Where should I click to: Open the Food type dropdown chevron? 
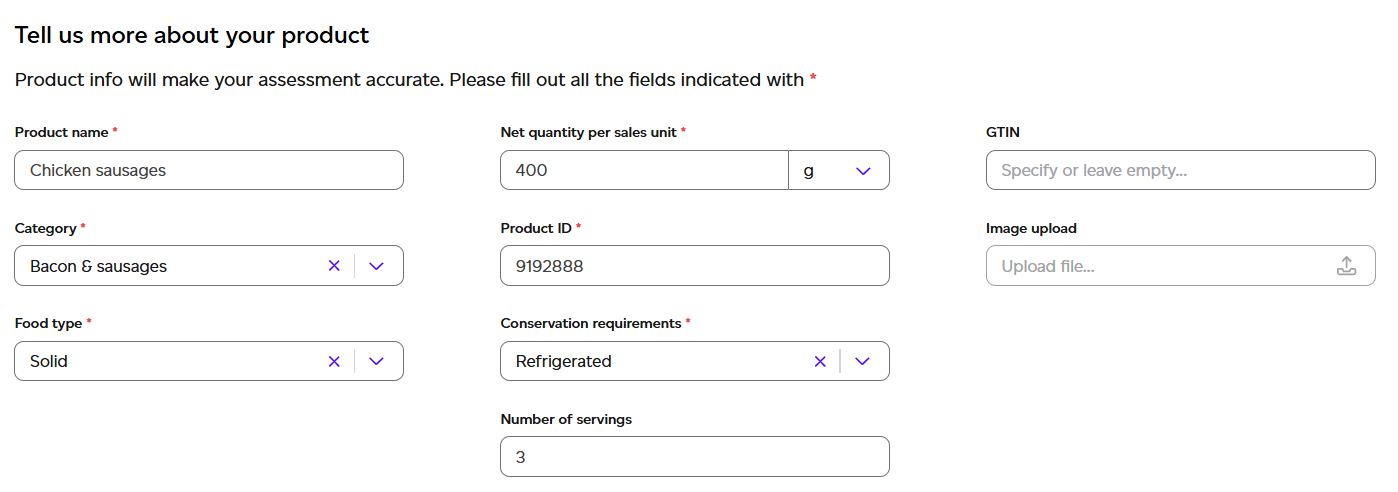[x=376, y=362]
